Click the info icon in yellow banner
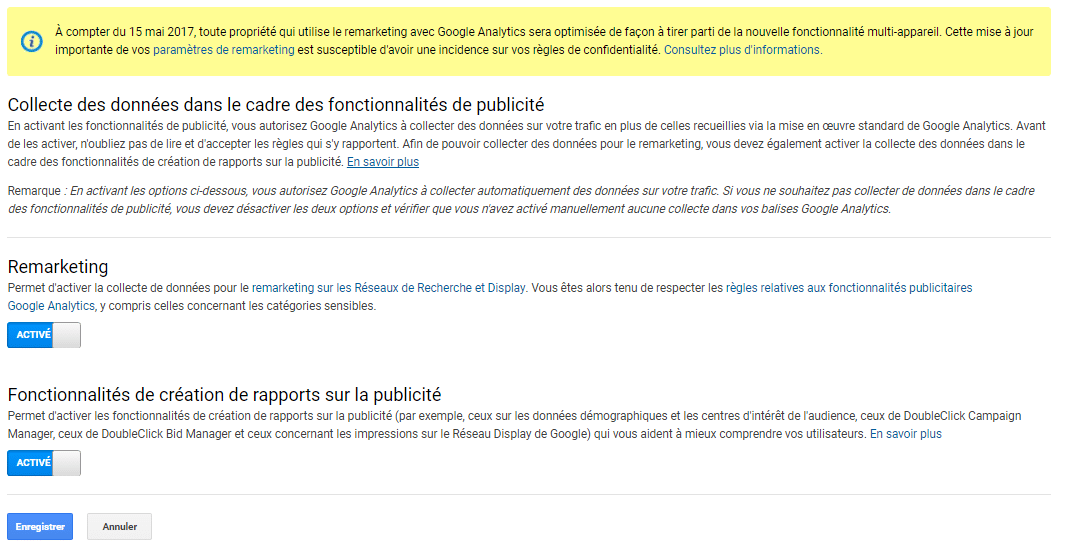The image size is (1065, 556). [31, 41]
